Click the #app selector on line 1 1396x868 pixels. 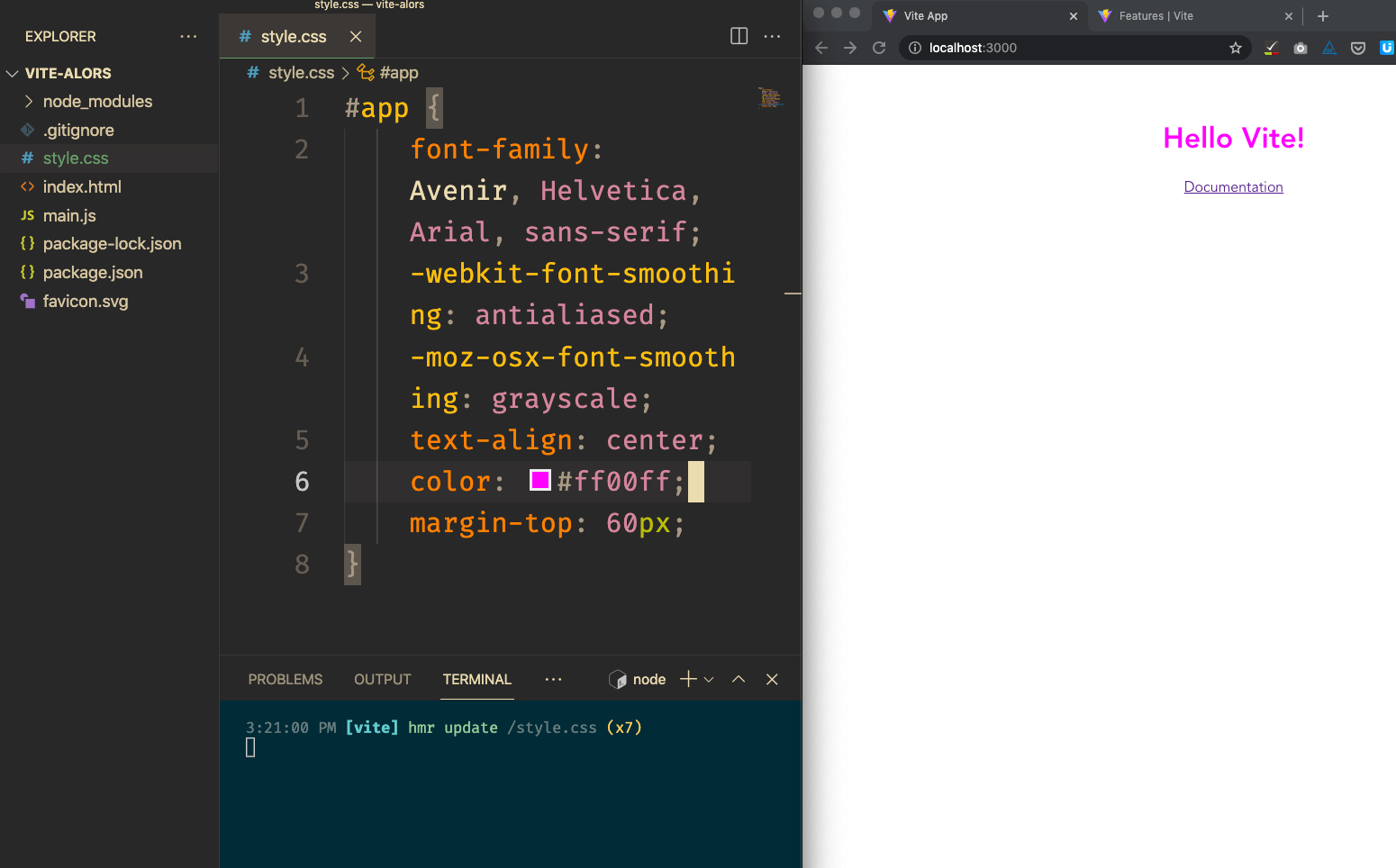[x=376, y=109]
